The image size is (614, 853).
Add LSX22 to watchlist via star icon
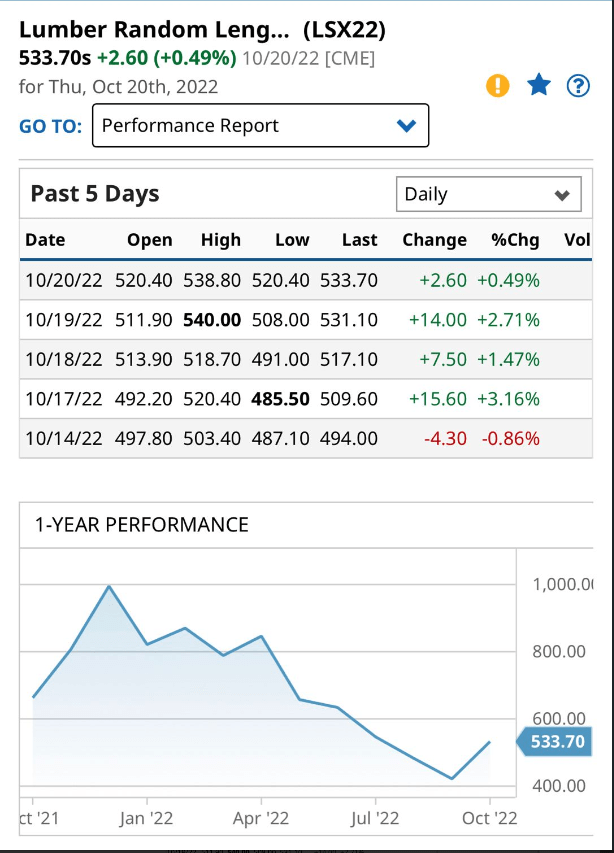pos(539,85)
